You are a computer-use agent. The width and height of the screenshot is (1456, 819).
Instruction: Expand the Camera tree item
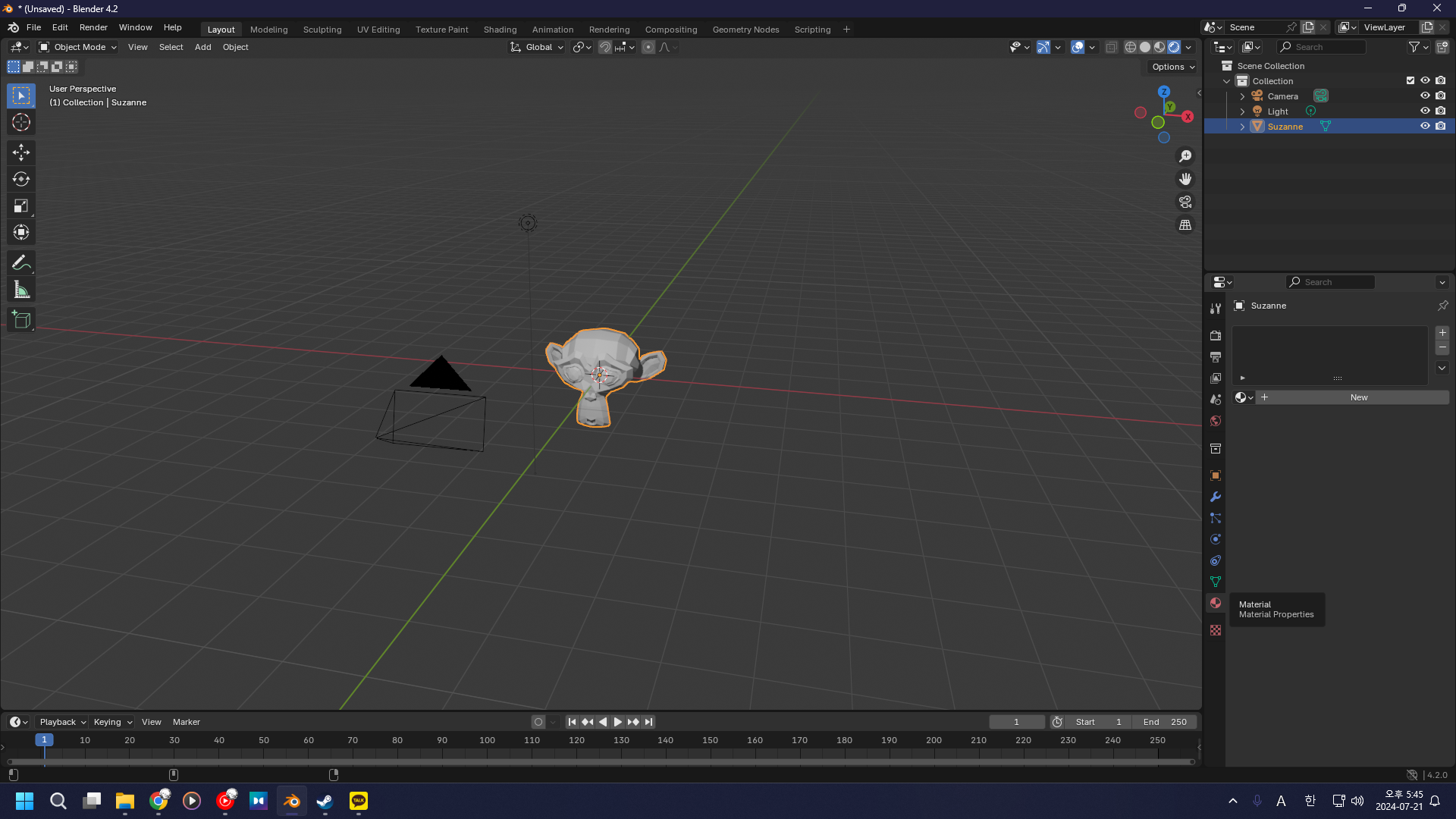coord(1242,96)
